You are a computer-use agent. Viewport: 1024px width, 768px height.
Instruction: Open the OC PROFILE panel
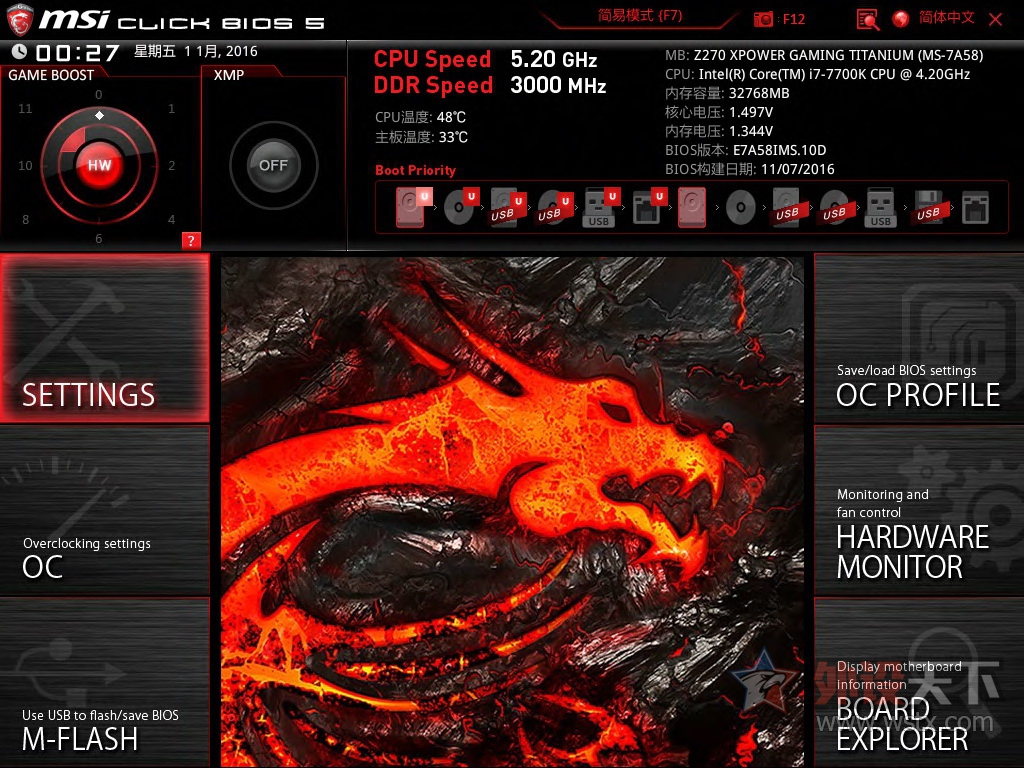pos(919,339)
